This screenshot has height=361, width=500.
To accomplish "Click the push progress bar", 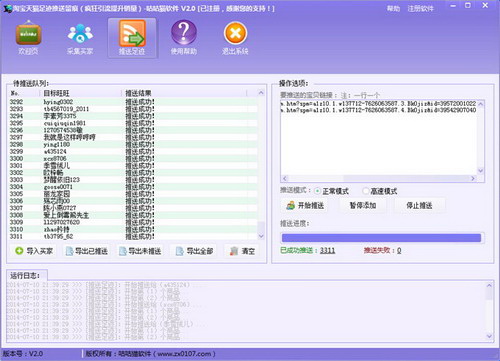I will (x=382, y=238).
